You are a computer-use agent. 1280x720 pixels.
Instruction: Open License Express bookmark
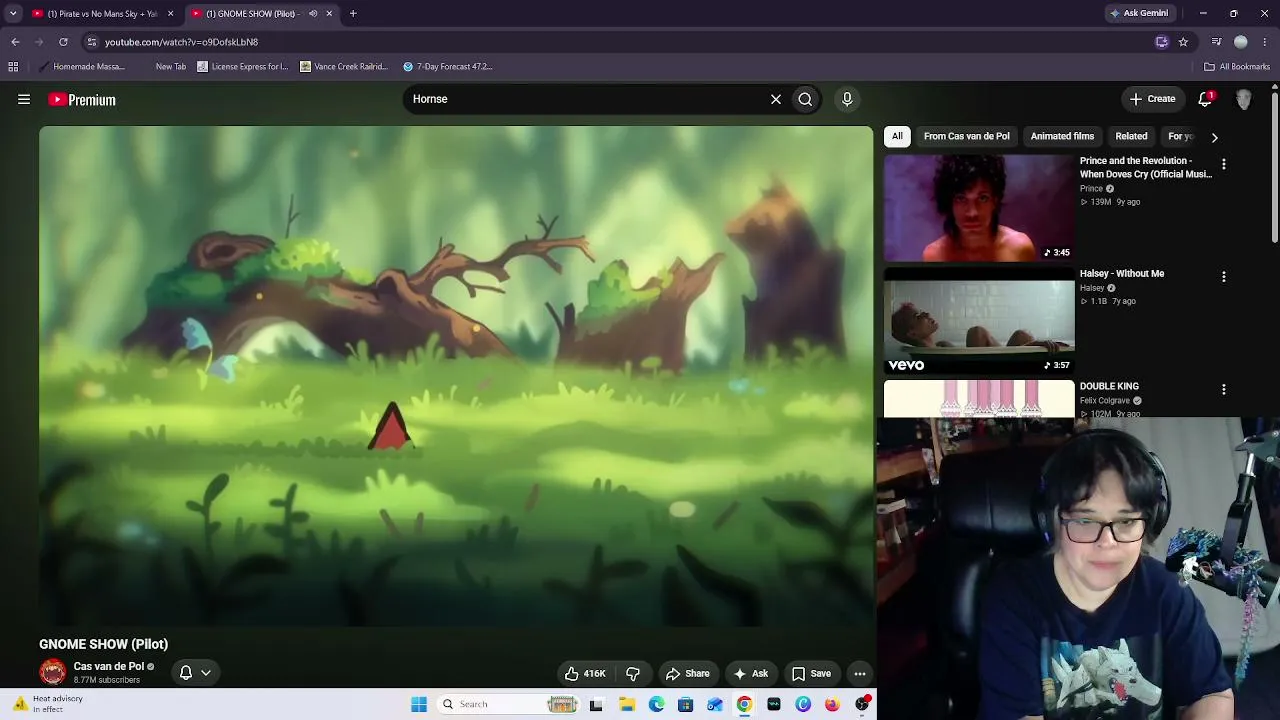click(242, 67)
